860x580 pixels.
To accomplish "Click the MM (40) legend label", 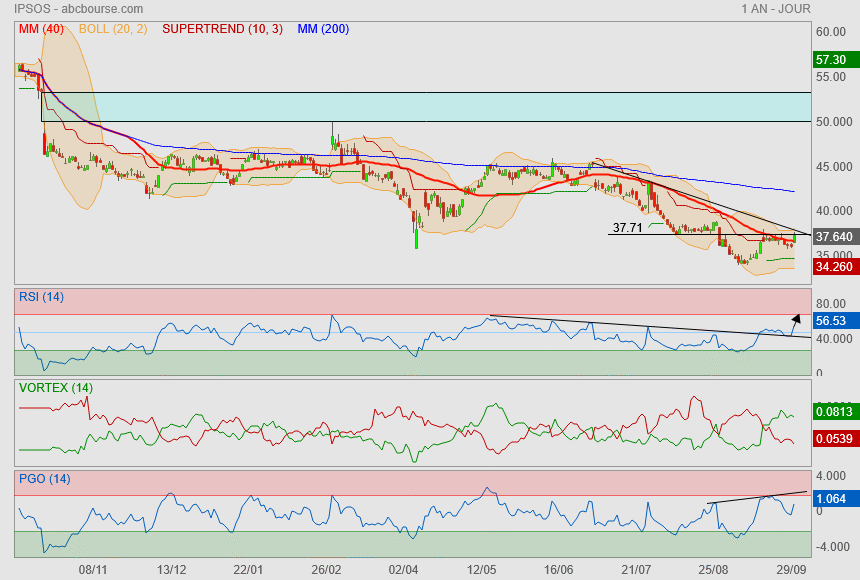I will [x=41, y=29].
